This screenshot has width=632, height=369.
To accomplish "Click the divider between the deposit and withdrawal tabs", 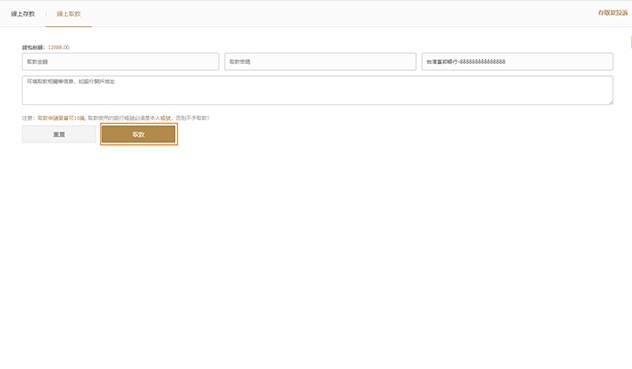I will pos(46,14).
